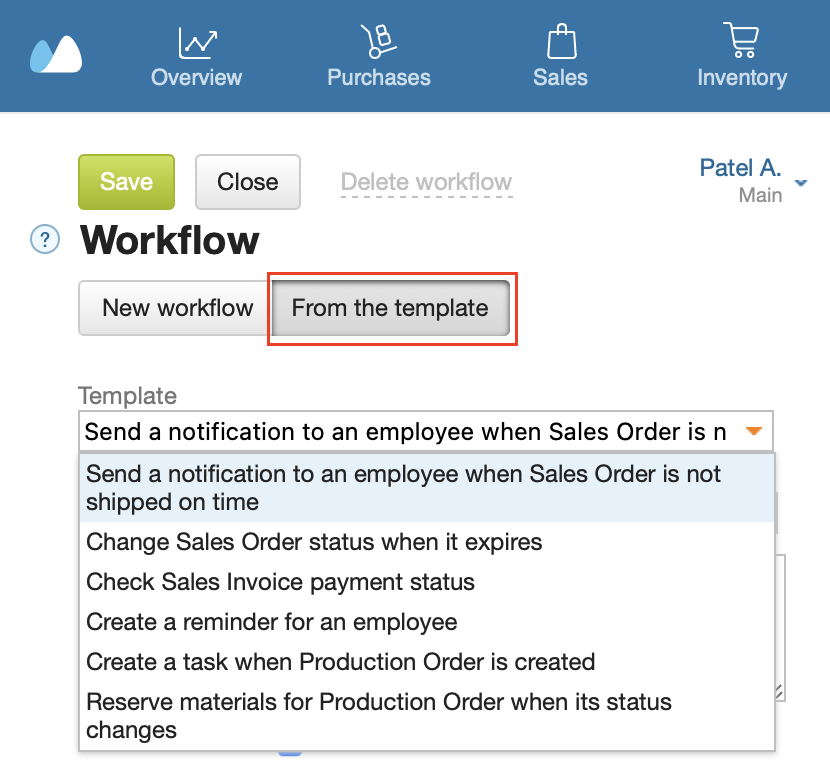
Task: Open the Overview chart icon
Action: pyautogui.click(x=197, y=42)
